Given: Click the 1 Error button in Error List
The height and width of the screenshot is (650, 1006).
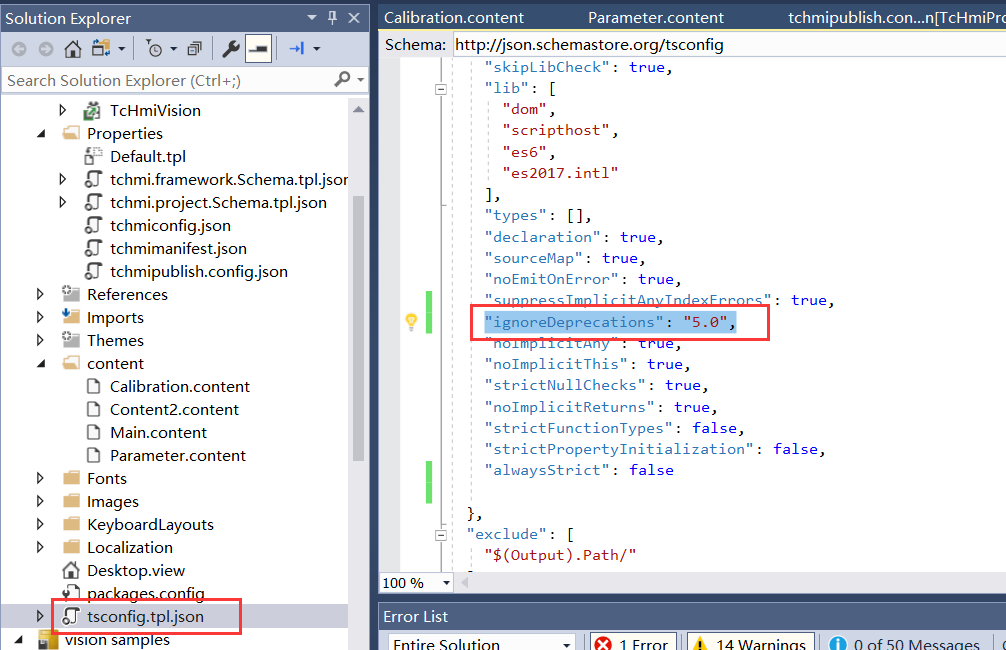Looking at the screenshot, I should 634,644.
